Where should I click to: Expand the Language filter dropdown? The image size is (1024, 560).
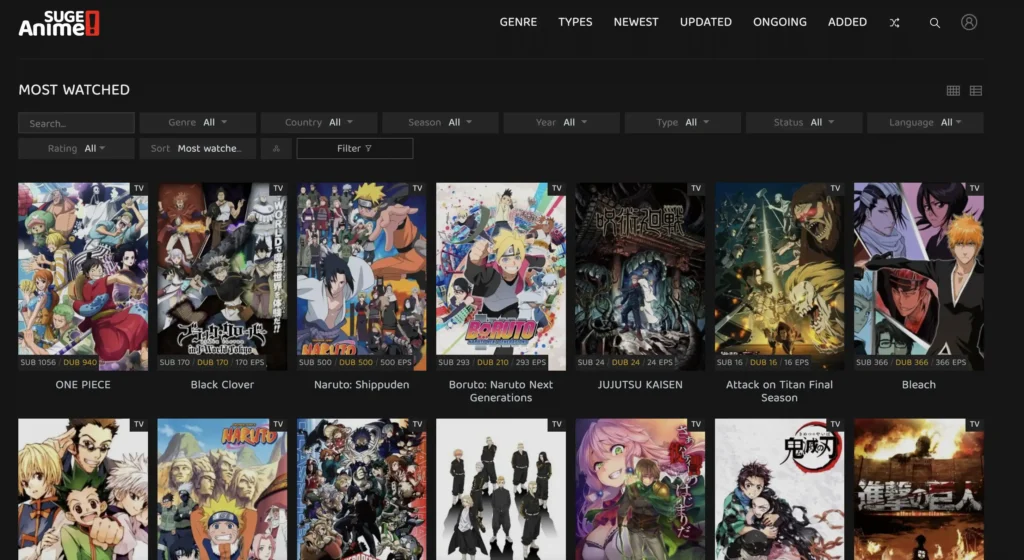(x=925, y=123)
